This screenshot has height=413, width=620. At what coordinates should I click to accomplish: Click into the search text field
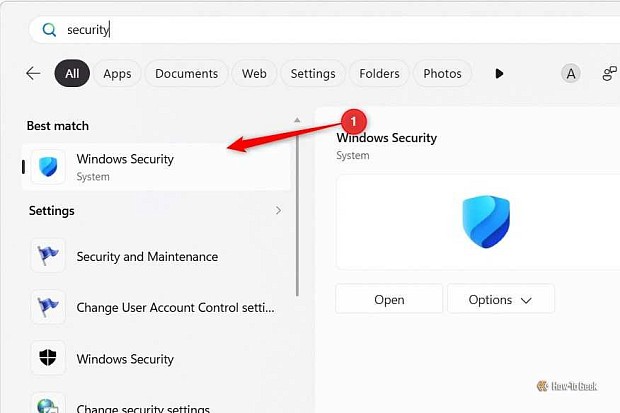click(340, 30)
